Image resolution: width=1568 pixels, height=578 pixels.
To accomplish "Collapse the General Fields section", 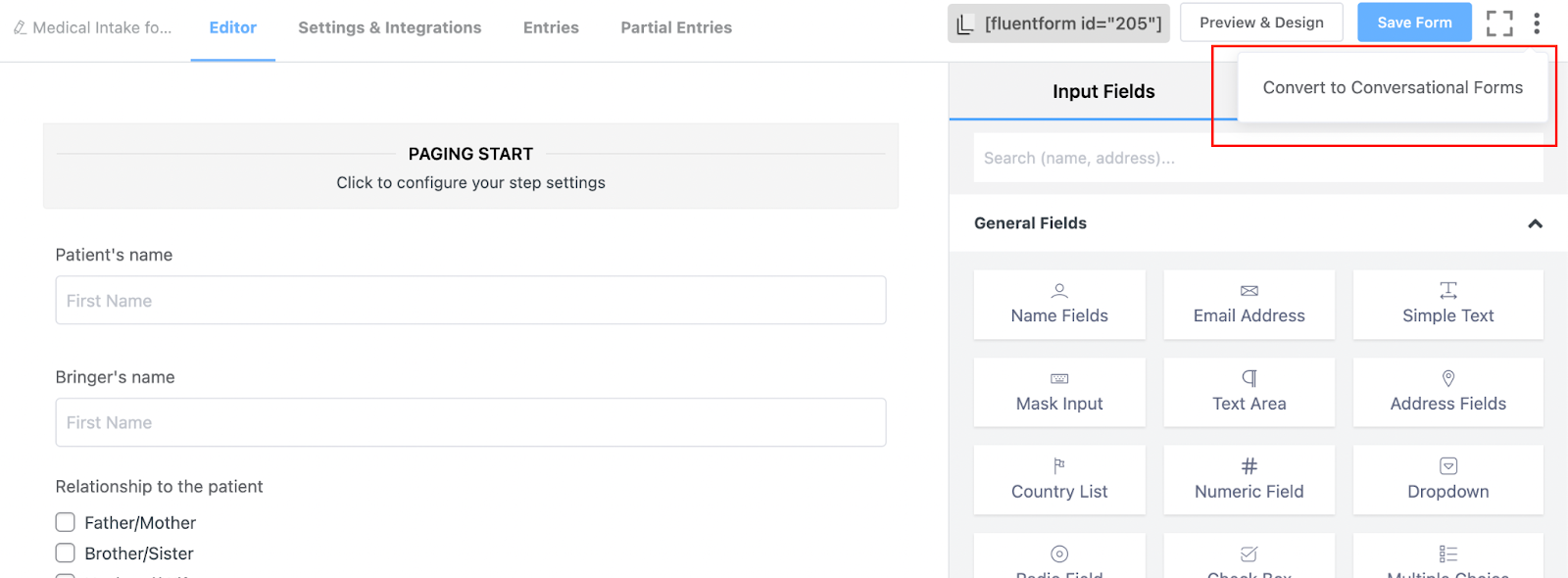I will coord(1535,223).
